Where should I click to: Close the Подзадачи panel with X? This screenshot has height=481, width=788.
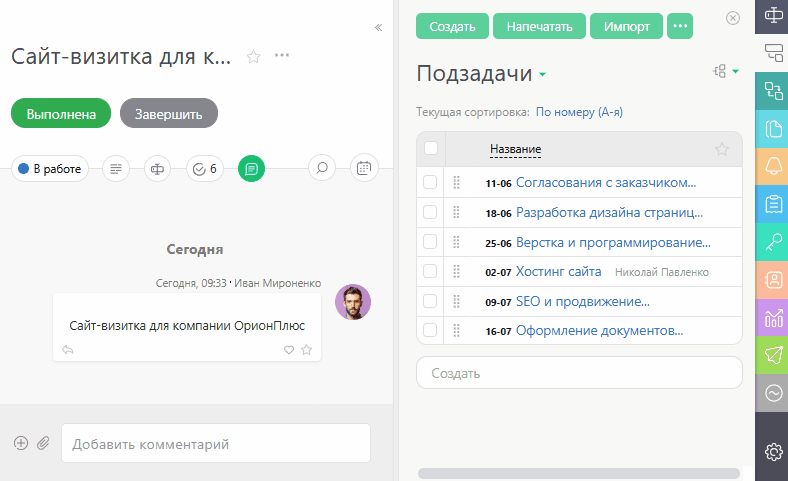point(733,19)
